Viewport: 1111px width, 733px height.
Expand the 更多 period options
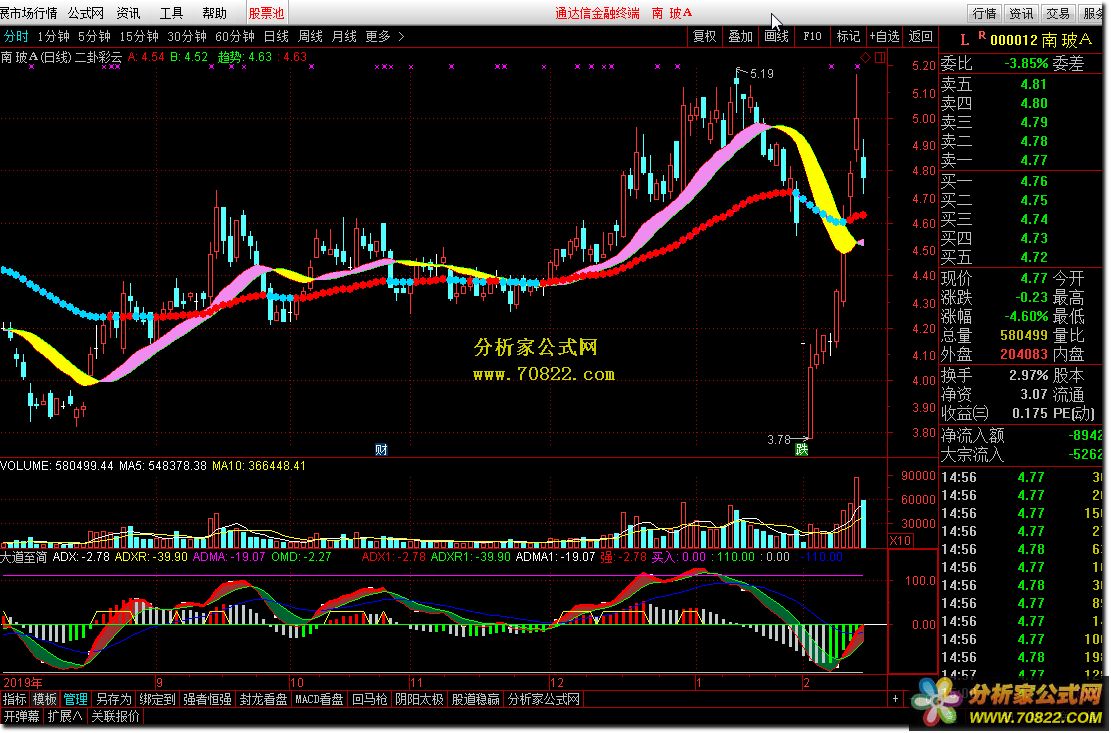coord(384,36)
